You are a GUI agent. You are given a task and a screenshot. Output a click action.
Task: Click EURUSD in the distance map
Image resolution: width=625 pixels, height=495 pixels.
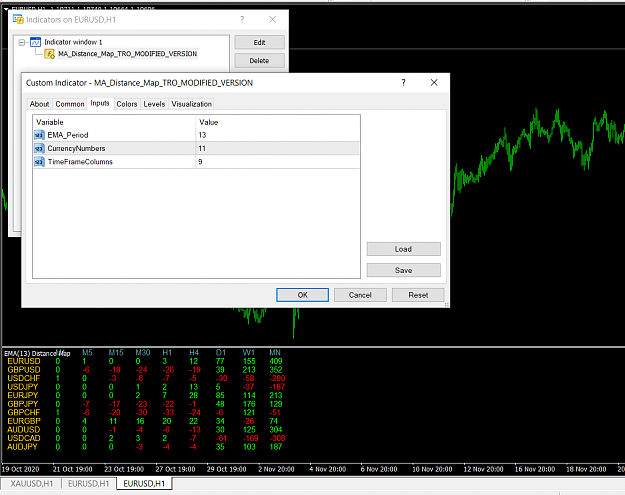point(24,361)
